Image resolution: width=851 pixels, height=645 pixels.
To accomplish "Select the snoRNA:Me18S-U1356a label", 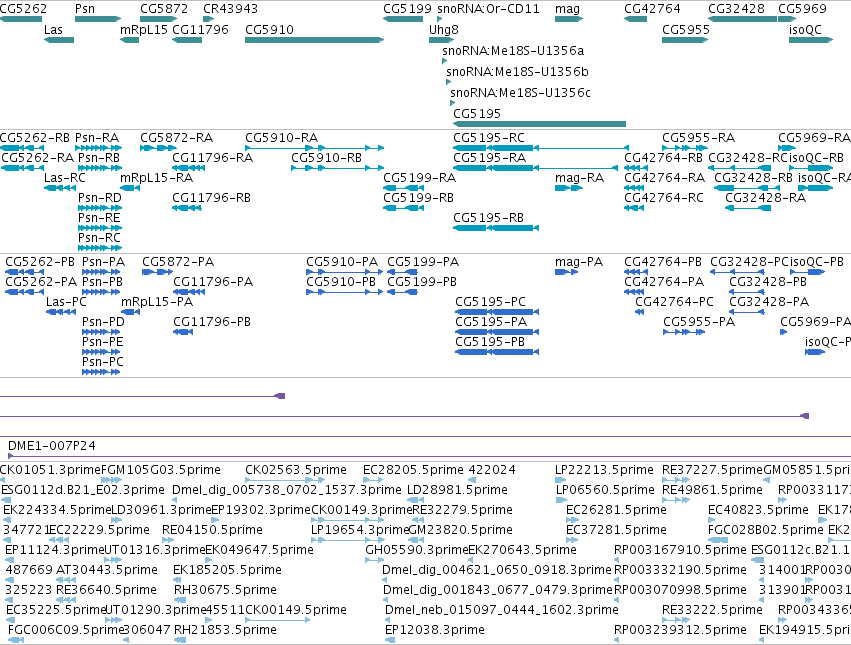I will (513, 50).
